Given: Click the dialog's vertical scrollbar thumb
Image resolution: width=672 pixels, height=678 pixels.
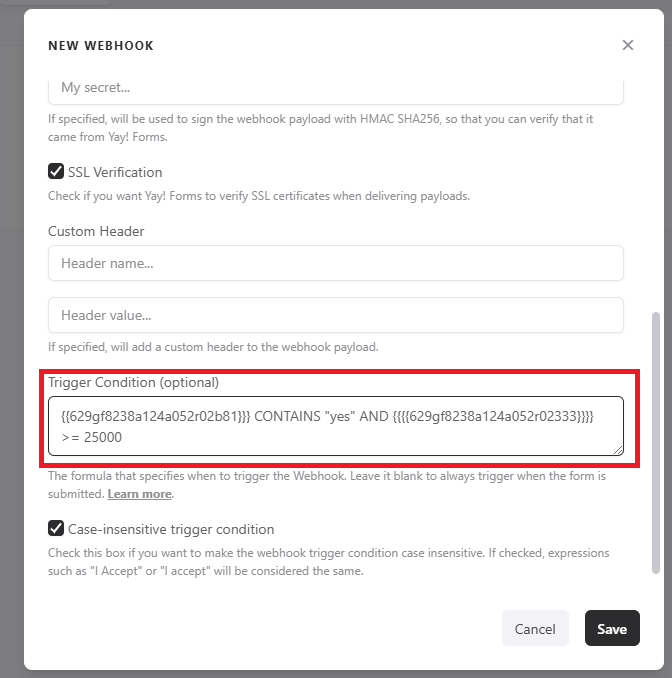Looking at the screenshot, I should (x=656, y=440).
